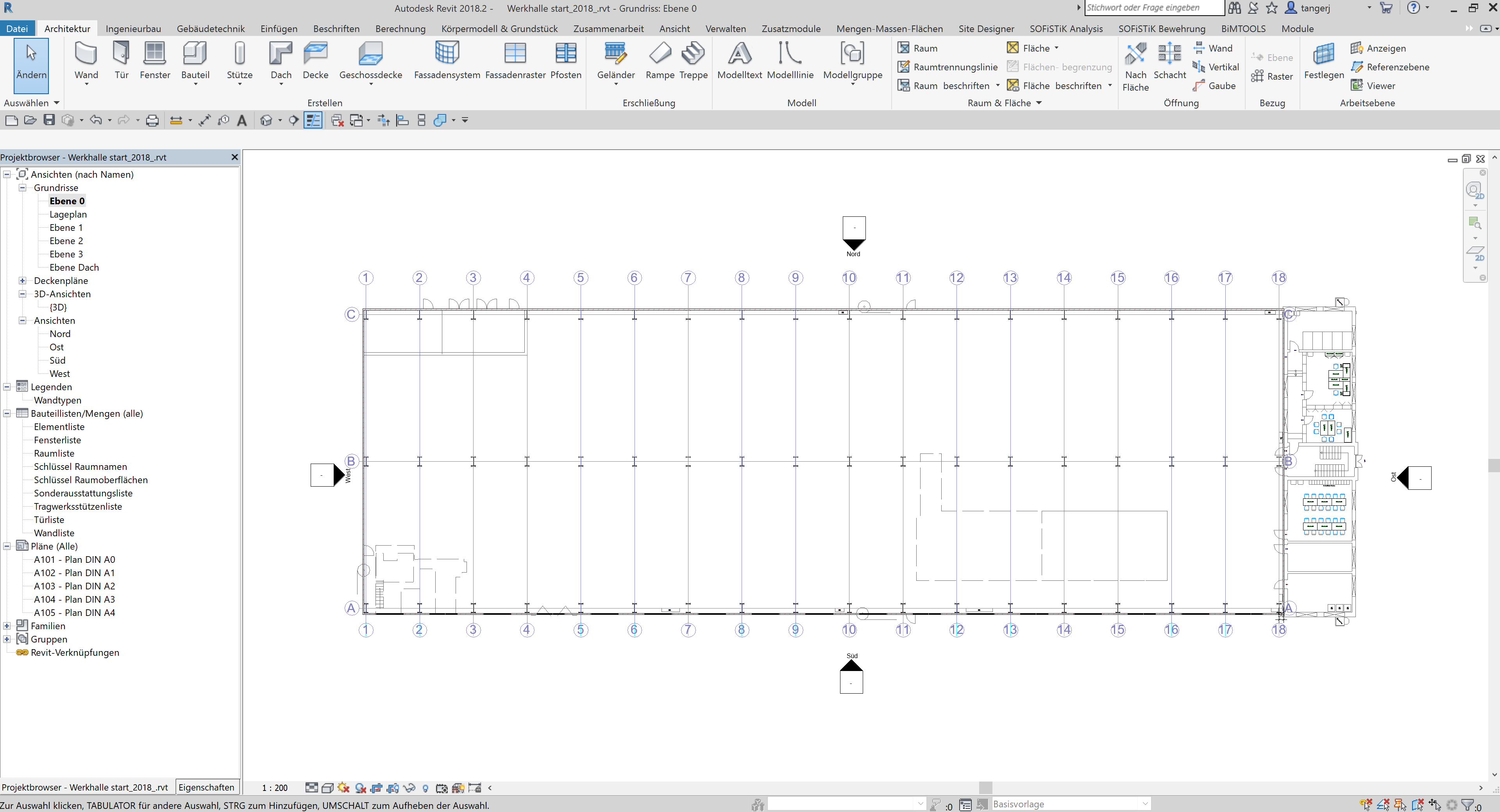1500x812 pixels.
Task: Open the Gebäudetechnik ribbon tab
Action: click(211, 29)
